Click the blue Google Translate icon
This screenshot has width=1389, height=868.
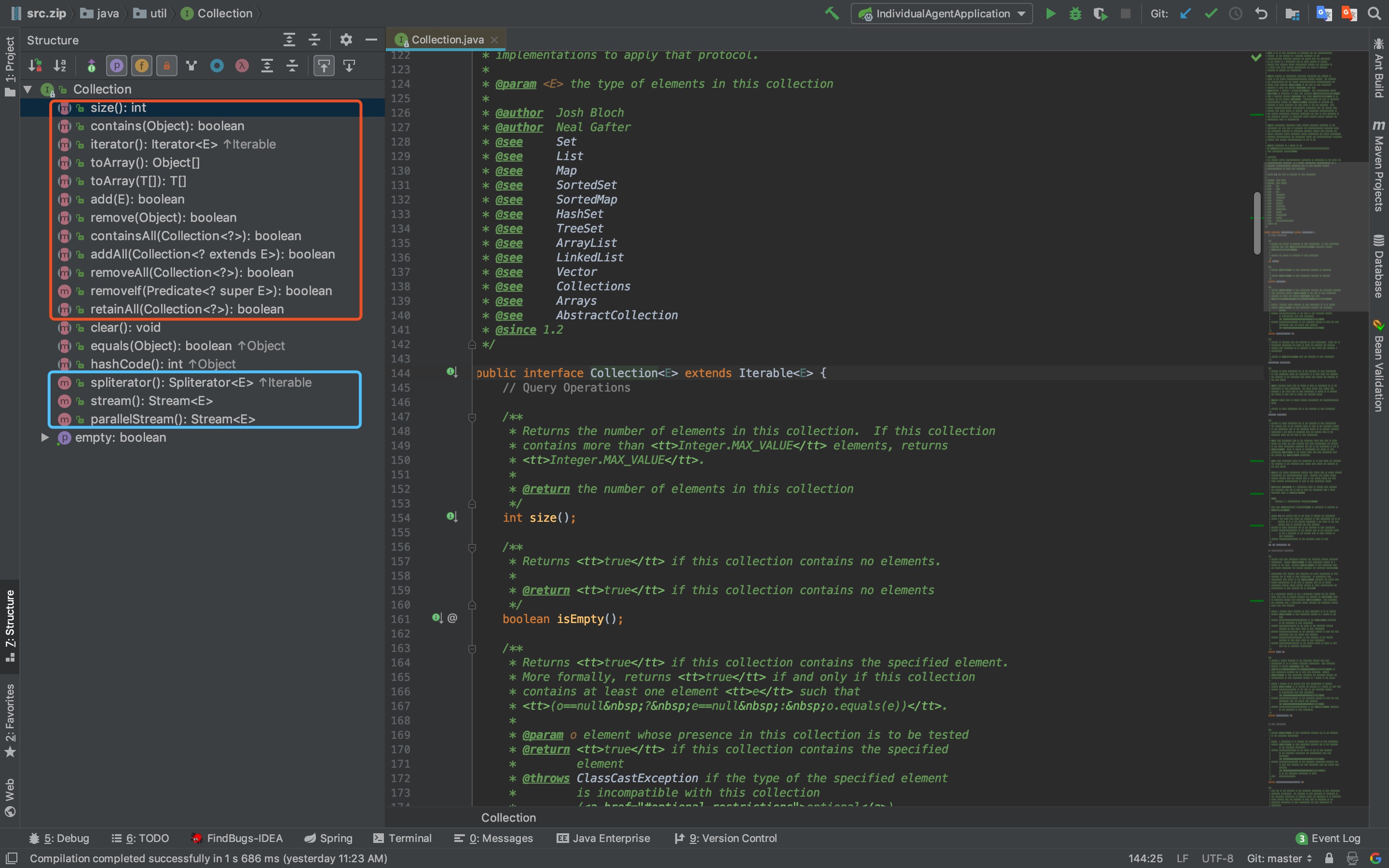(x=1323, y=13)
